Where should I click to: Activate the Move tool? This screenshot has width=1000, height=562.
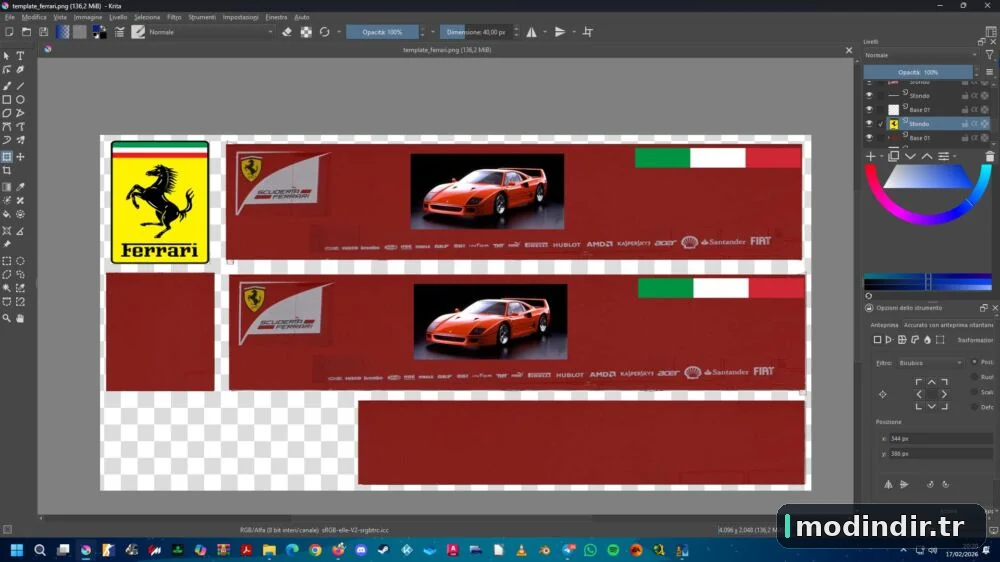20,156
